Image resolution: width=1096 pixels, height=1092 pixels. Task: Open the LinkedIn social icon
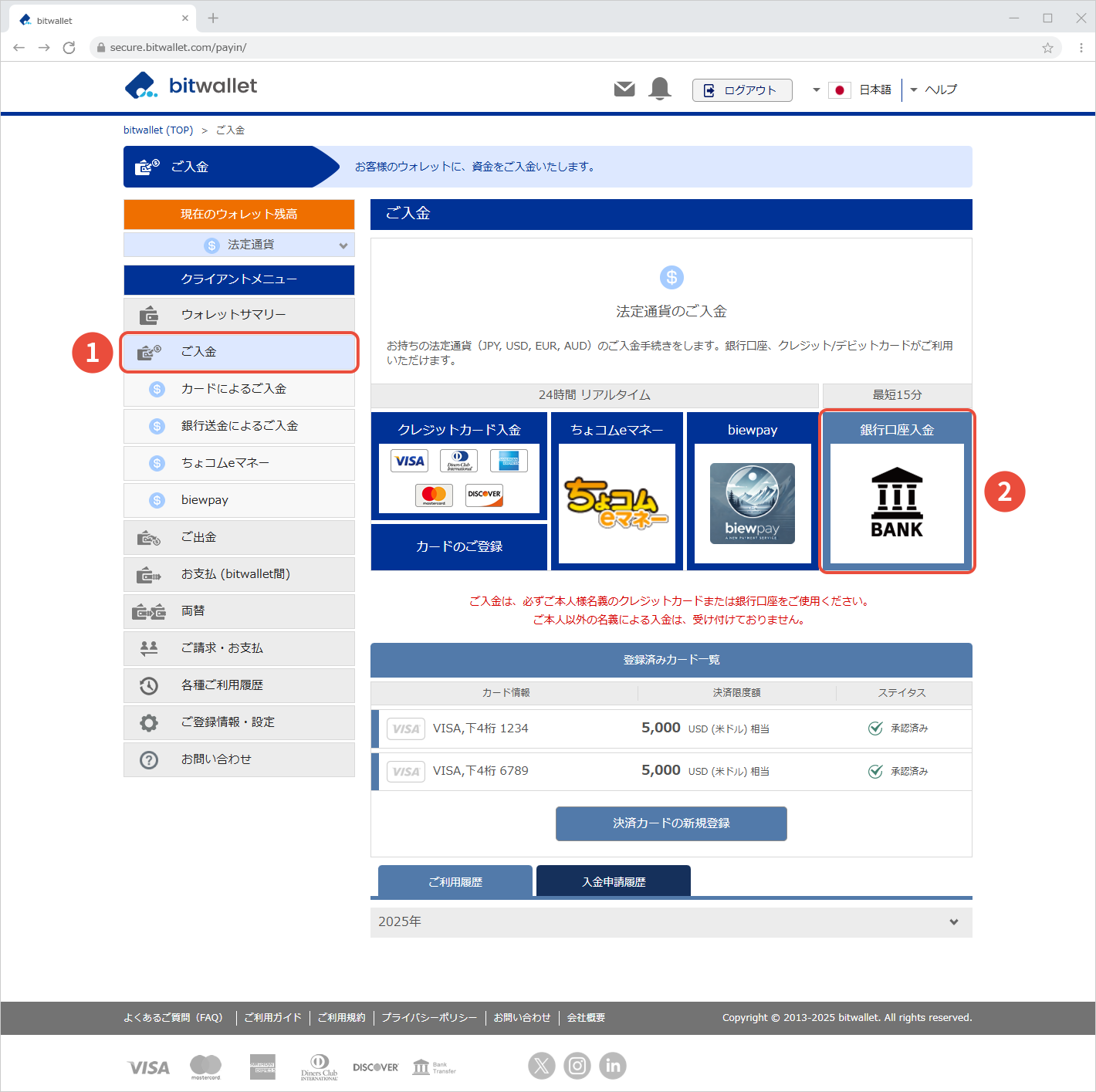[x=613, y=1066]
